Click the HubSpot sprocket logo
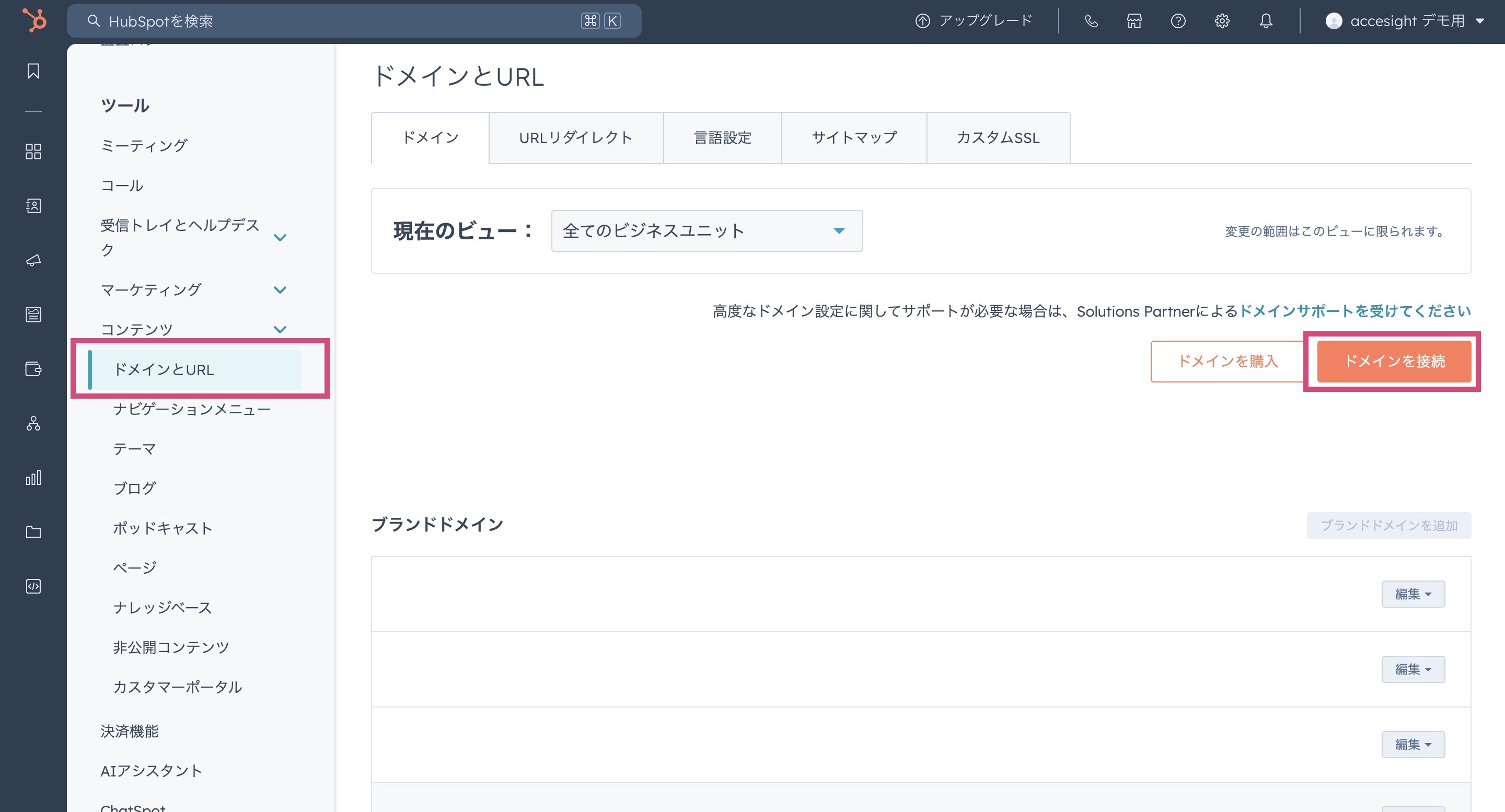The height and width of the screenshot is (812, 1505). tap(34, 21)
